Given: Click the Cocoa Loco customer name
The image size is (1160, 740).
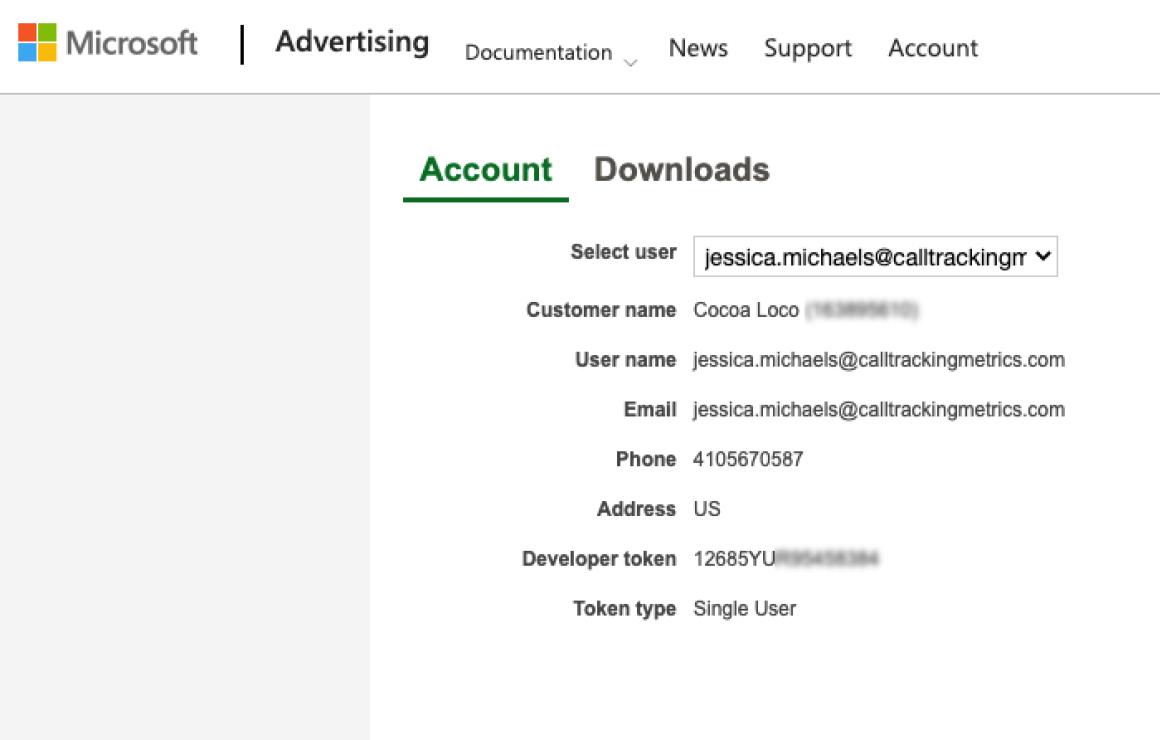Looking at the screenshot, I should pos(746,310).
